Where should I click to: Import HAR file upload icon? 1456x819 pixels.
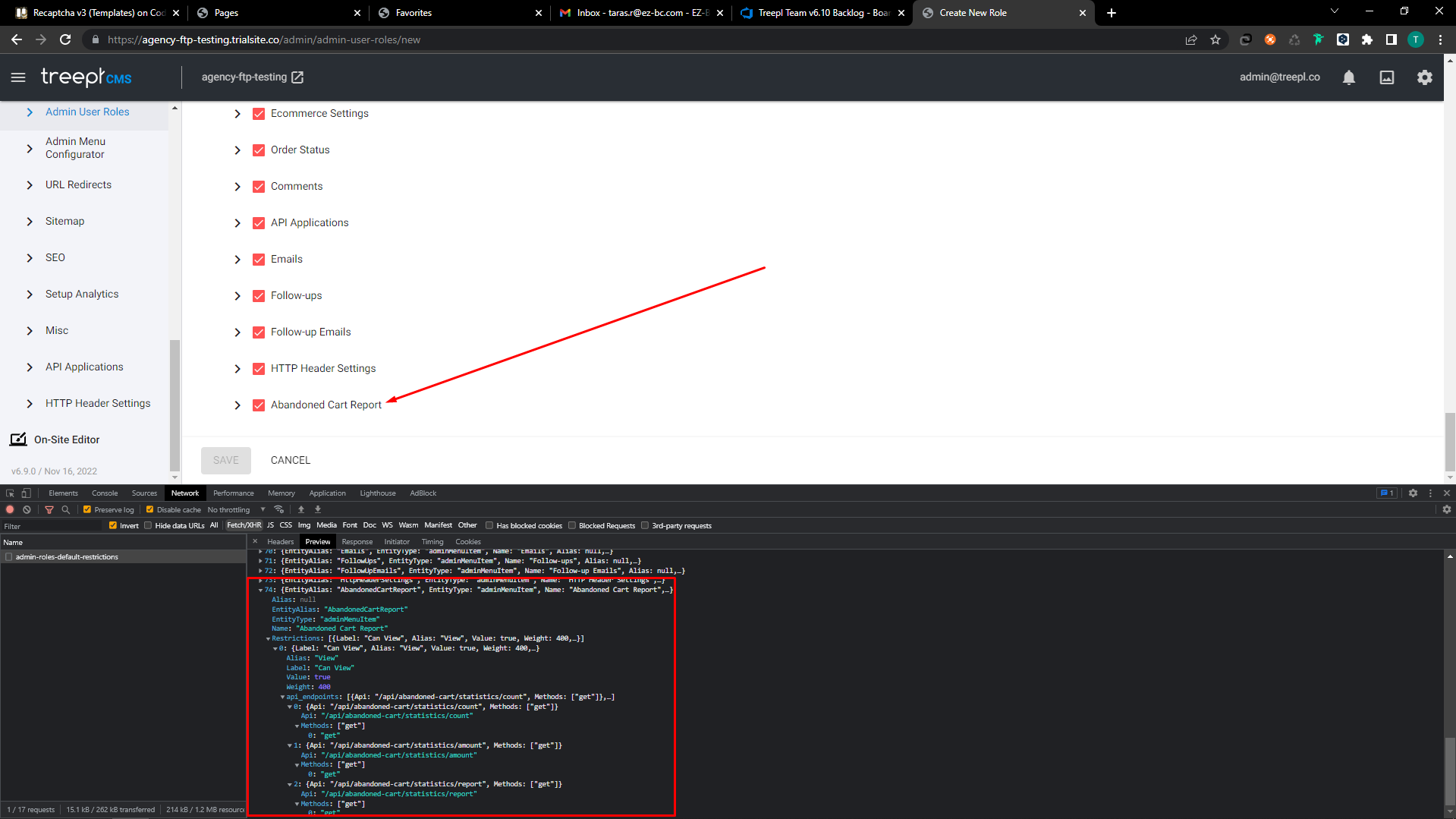tap(301, 510)
